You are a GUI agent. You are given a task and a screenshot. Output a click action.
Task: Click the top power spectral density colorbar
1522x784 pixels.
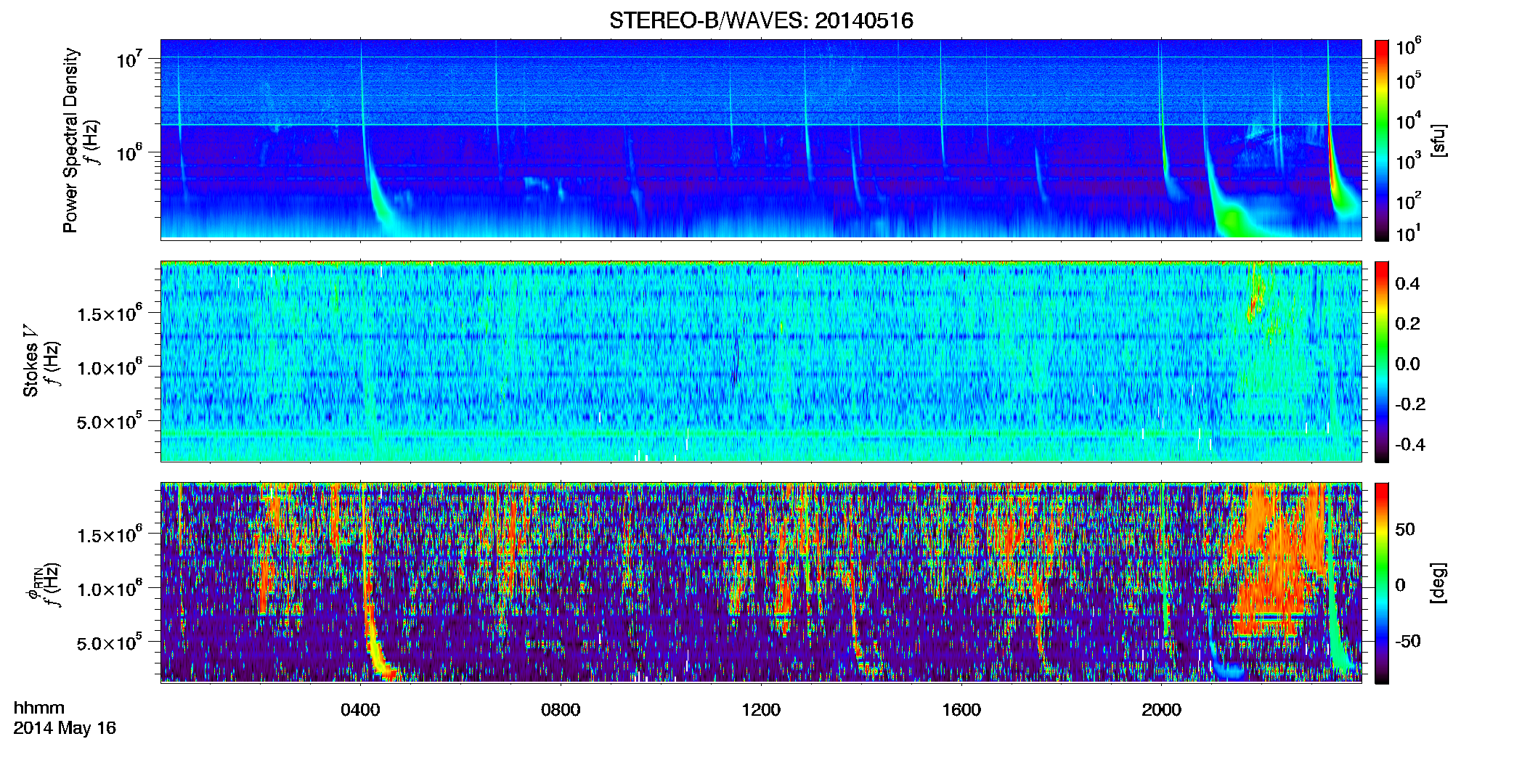[1382, 140]
